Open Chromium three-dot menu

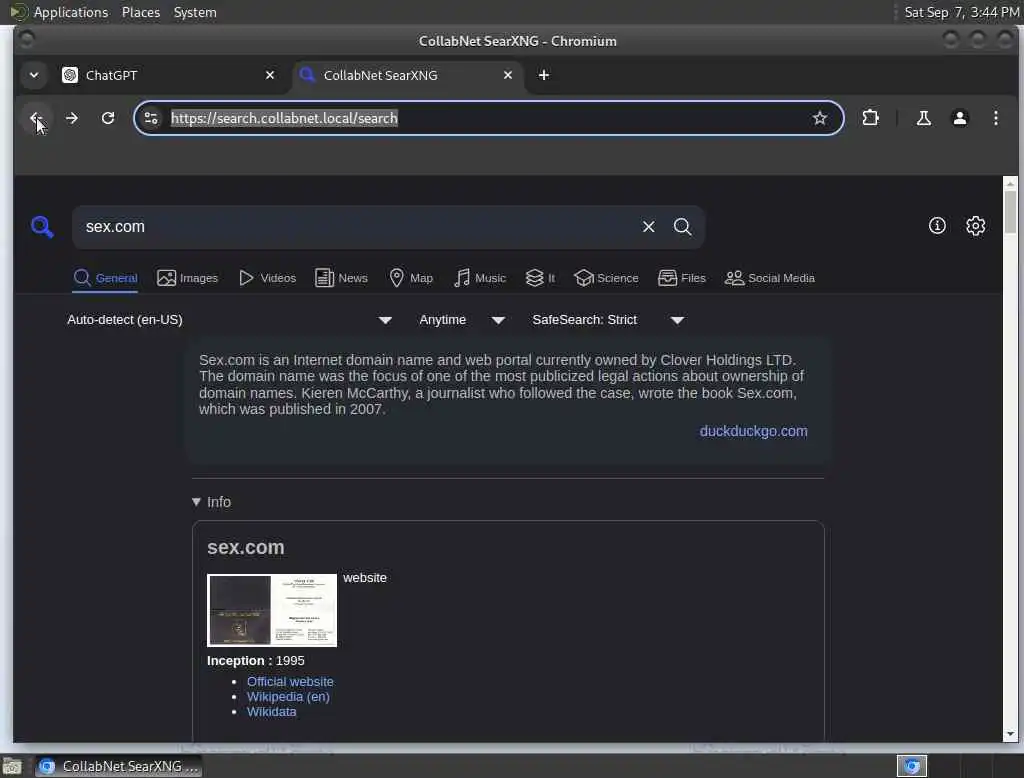pos(996,118)
